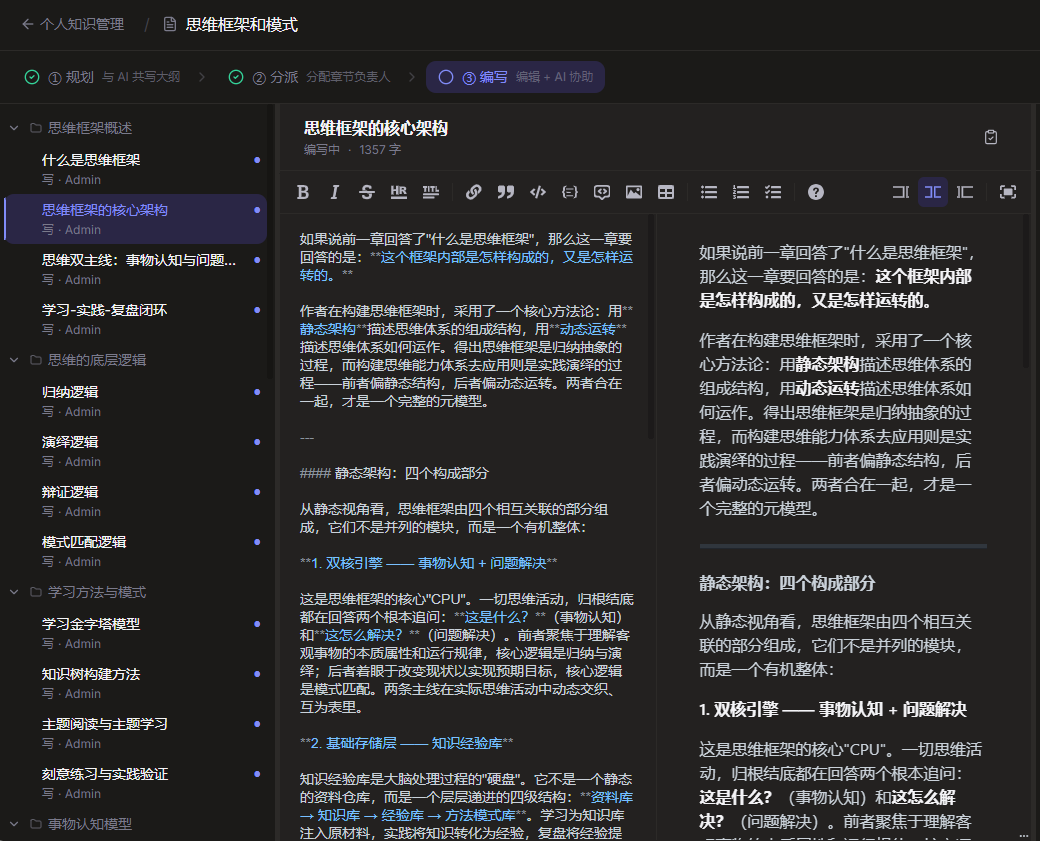Image resolution: width=1040 pixels, height=841 pixels.
Task: Click preview heading 静态架构:四个构成部分
Action: [787, 583]
